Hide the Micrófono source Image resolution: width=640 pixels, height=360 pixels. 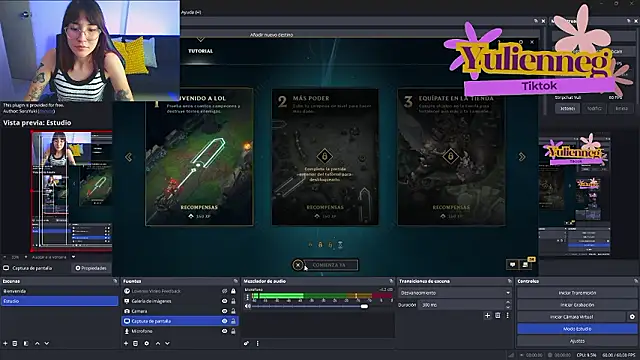click(224, 331)
